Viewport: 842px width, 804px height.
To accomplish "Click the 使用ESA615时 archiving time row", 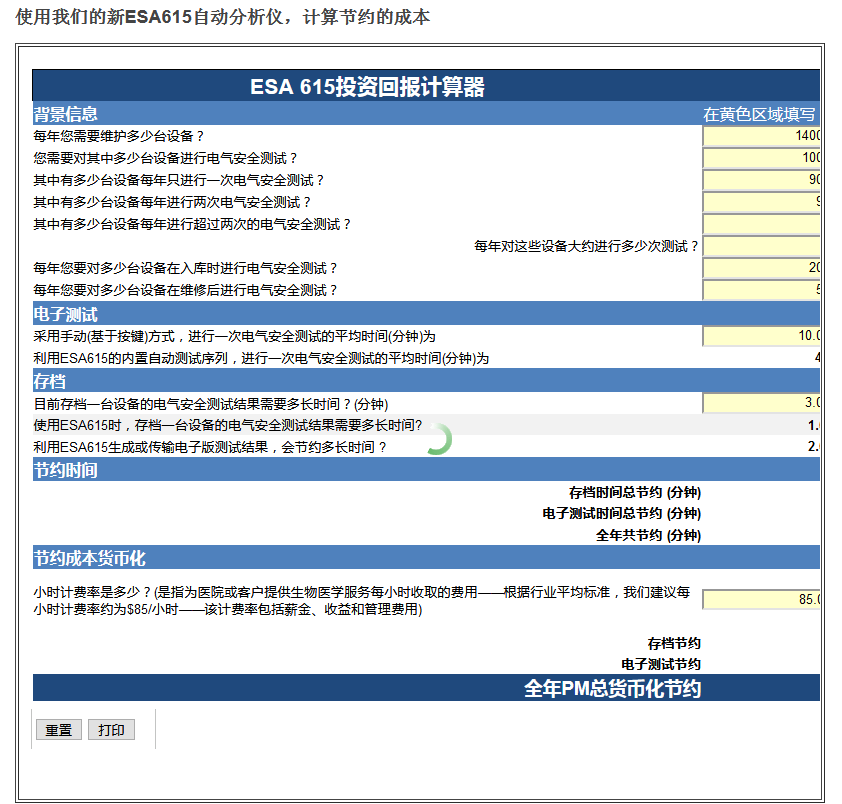I will click(426, 425).
